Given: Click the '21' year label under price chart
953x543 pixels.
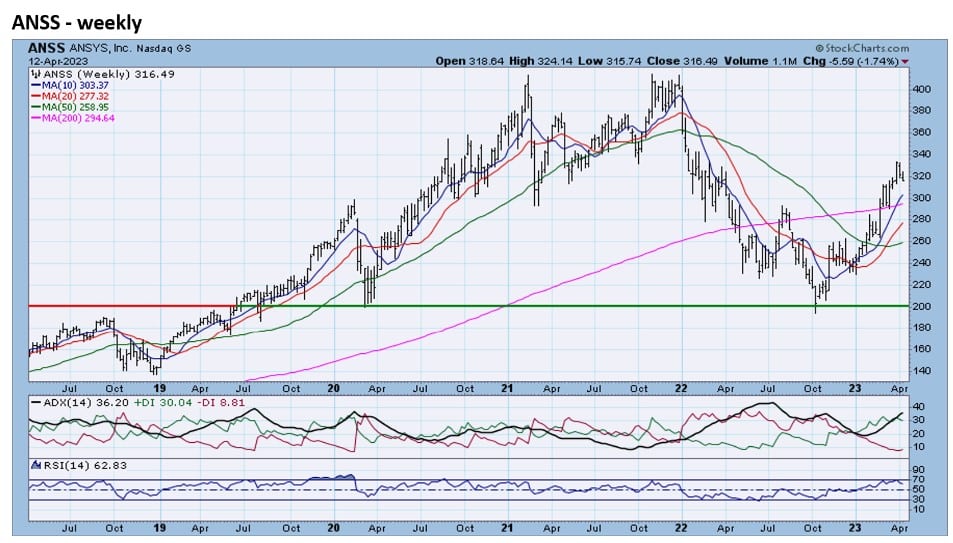Looking at the screenshot, I should pyautogui.click(x=507, y=389).
